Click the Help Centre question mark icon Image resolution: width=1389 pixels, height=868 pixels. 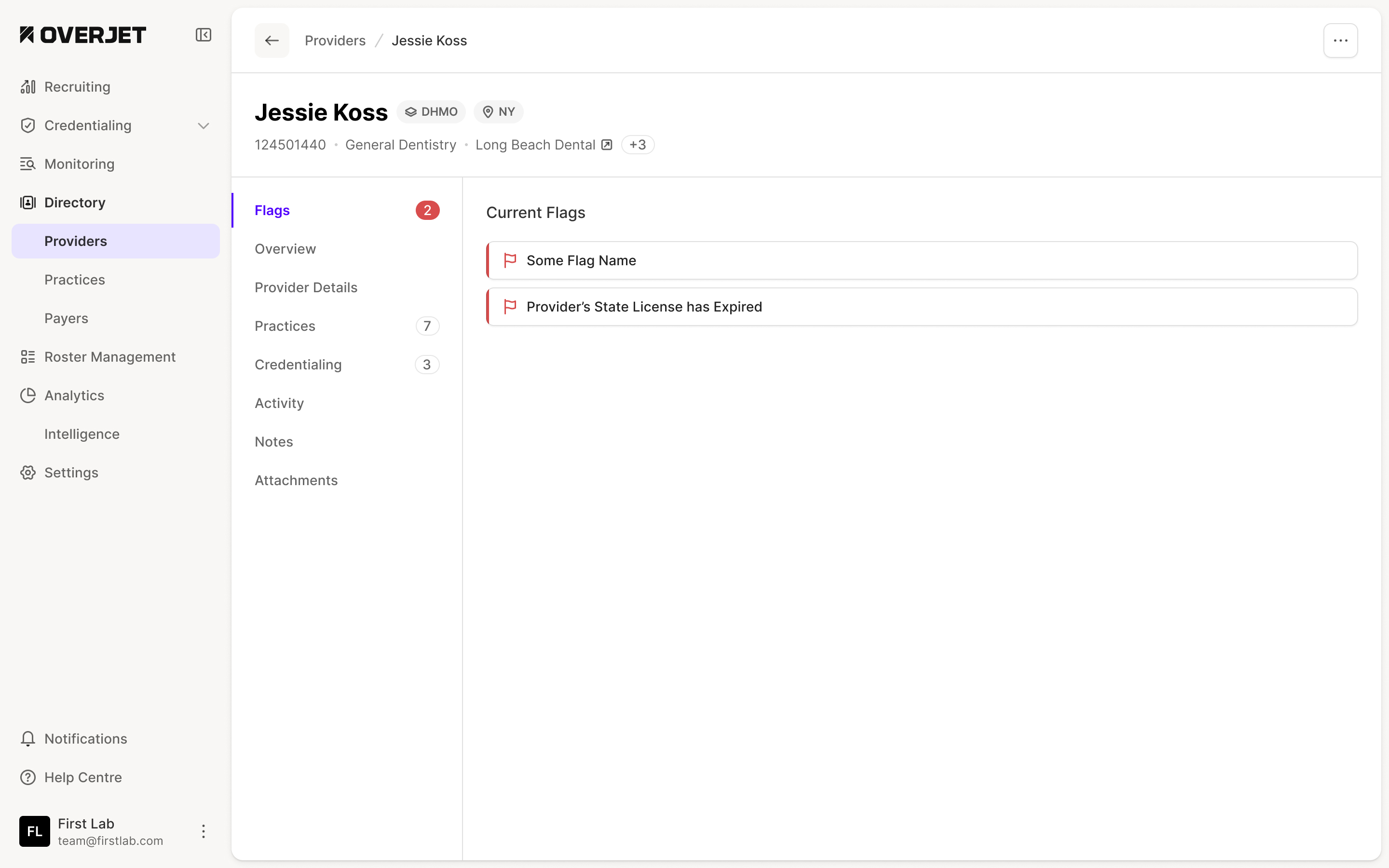coord(27,777)
